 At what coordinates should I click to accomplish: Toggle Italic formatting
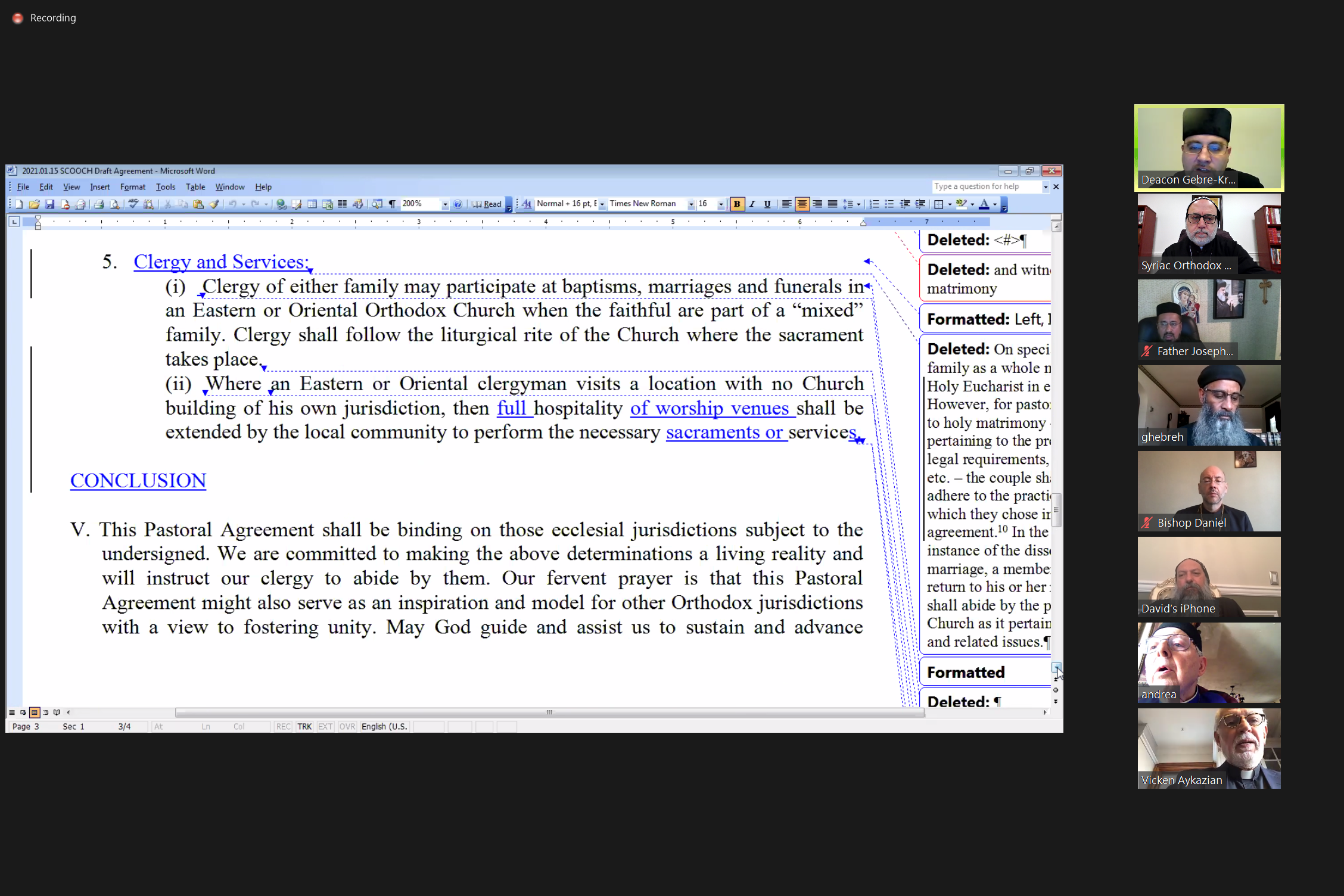[752, 204]
